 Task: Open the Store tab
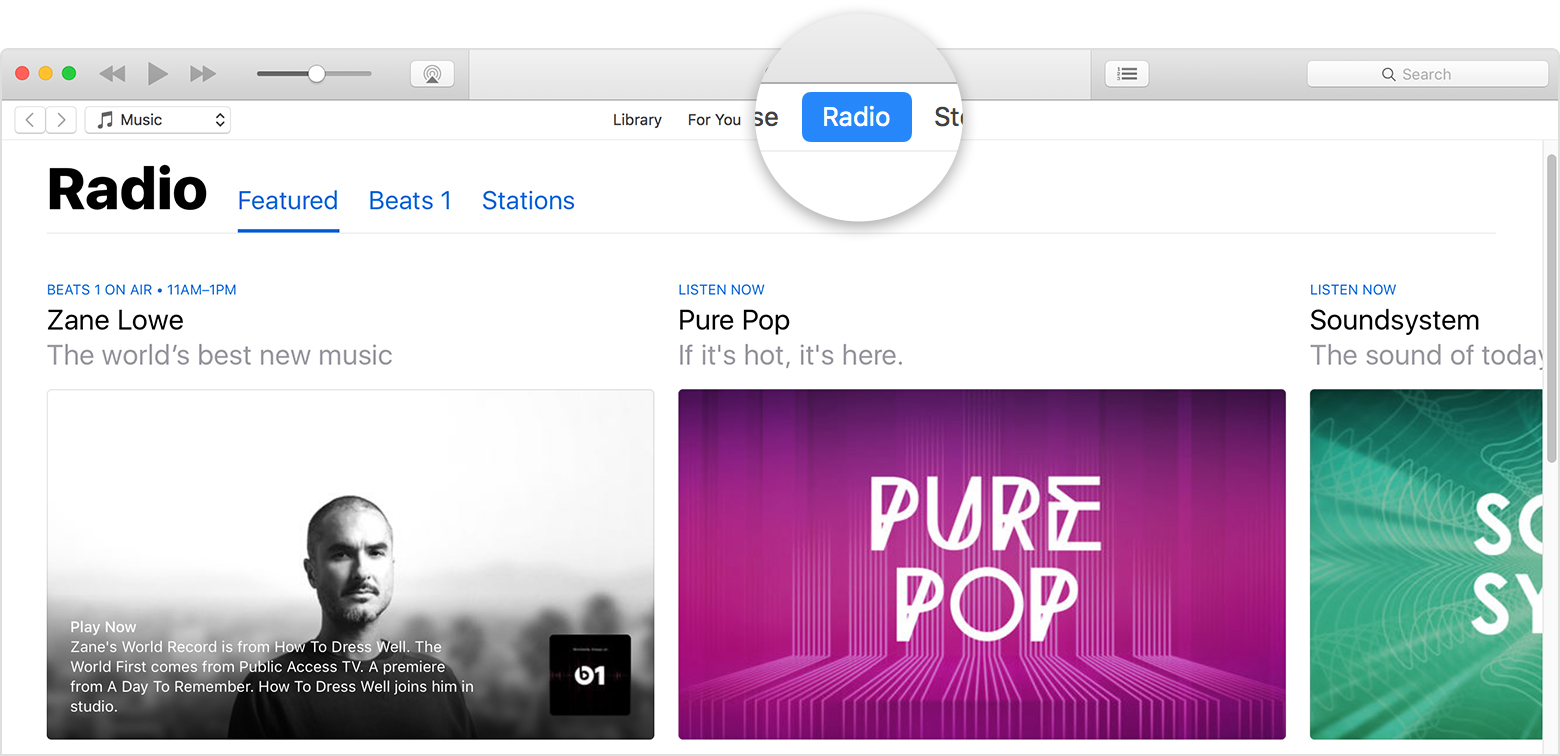949,117
